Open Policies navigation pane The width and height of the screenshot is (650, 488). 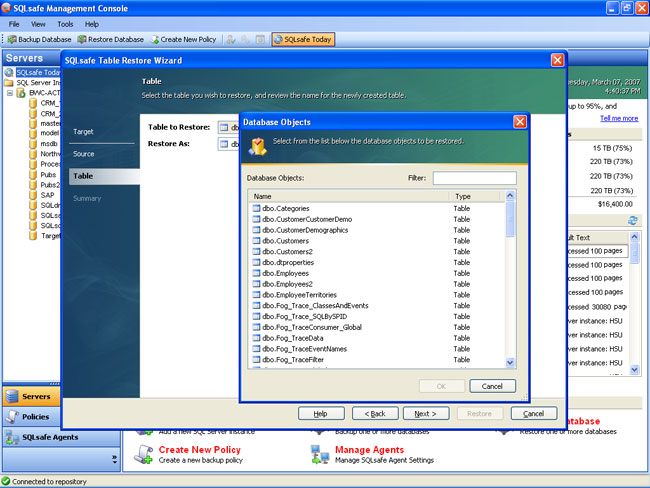(32, 417)
